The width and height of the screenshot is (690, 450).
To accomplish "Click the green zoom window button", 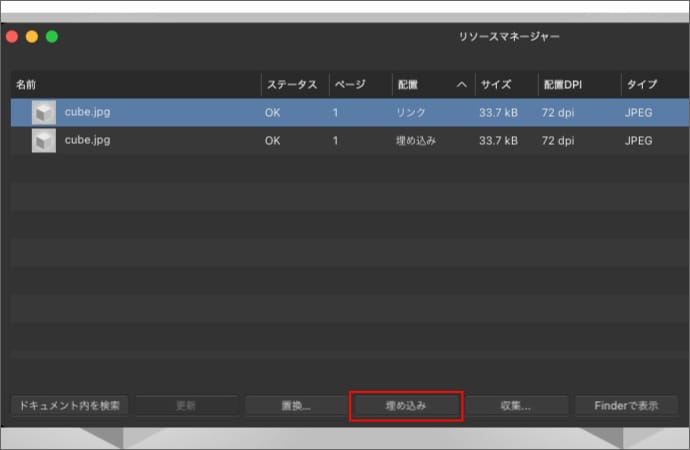I will click(x=52, y=37).
